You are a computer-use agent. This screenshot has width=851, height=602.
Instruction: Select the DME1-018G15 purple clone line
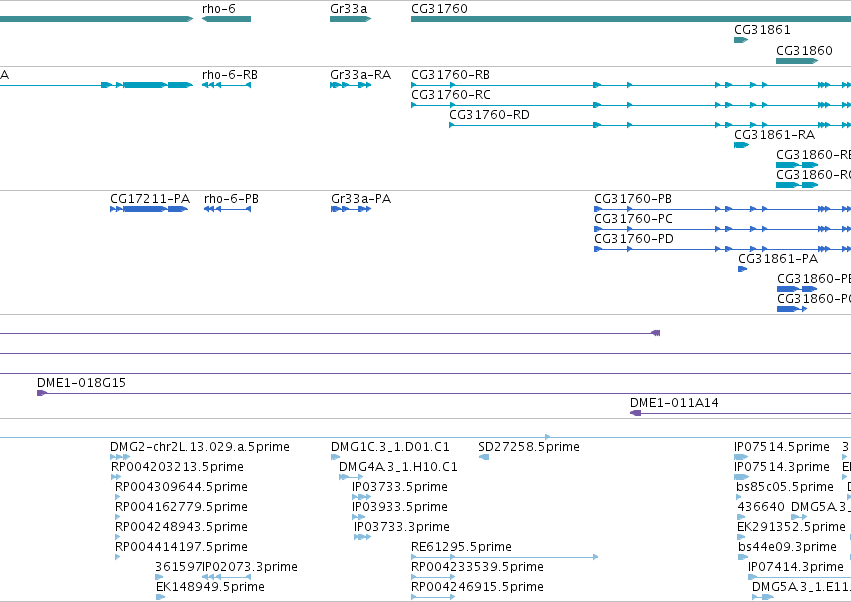[x=444, y=394]
